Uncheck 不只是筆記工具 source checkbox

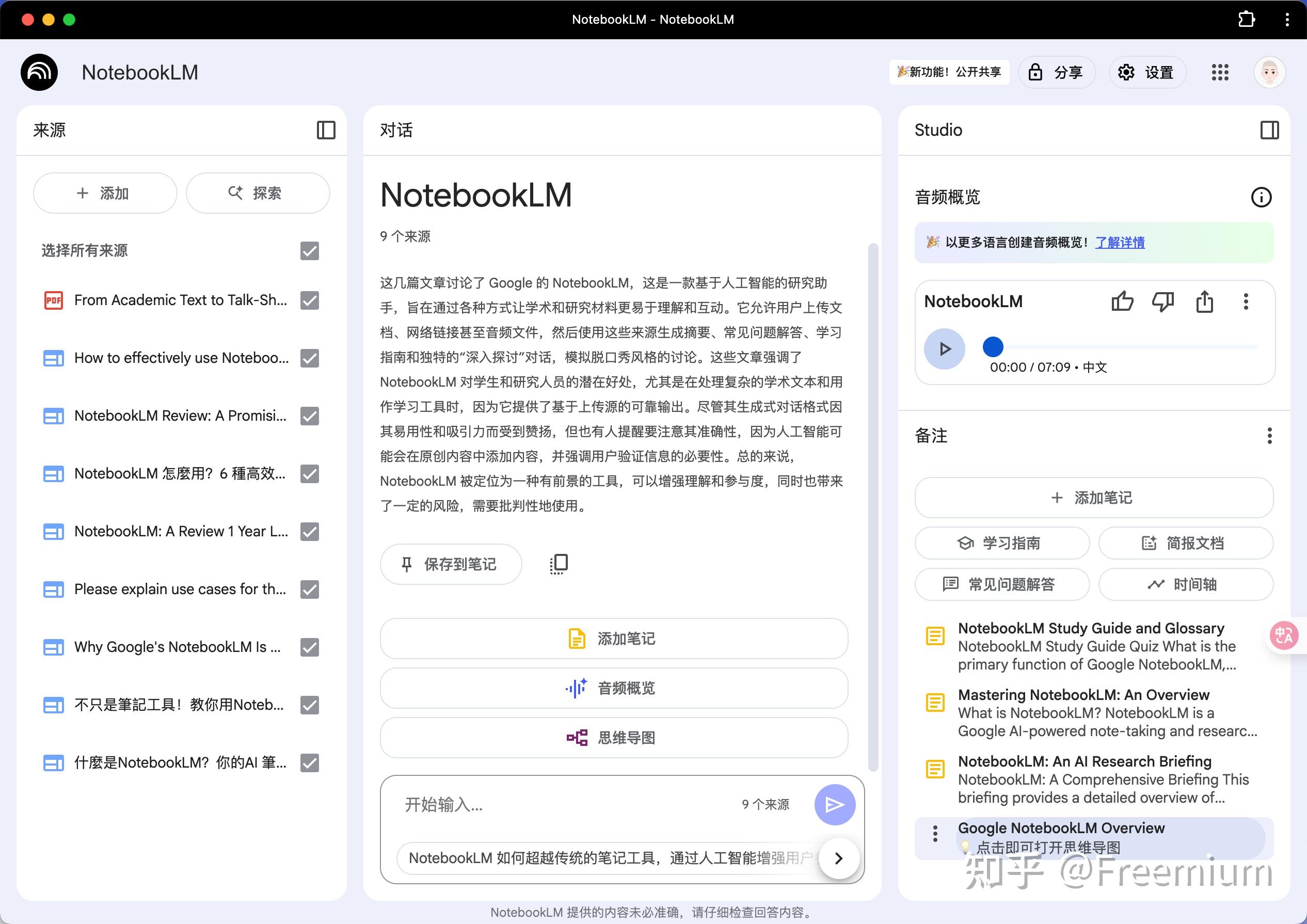[x=310, y=705]
